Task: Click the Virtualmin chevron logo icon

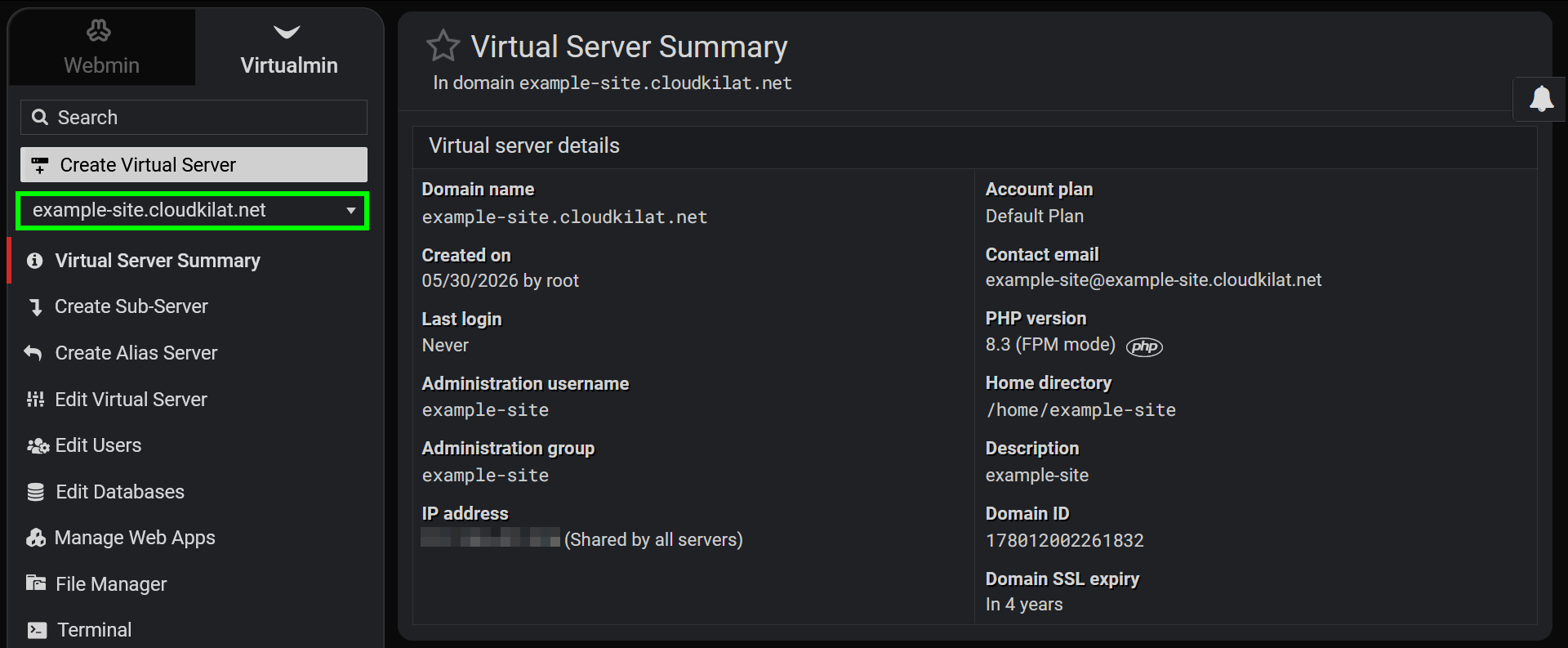Action: pos(287,32)
